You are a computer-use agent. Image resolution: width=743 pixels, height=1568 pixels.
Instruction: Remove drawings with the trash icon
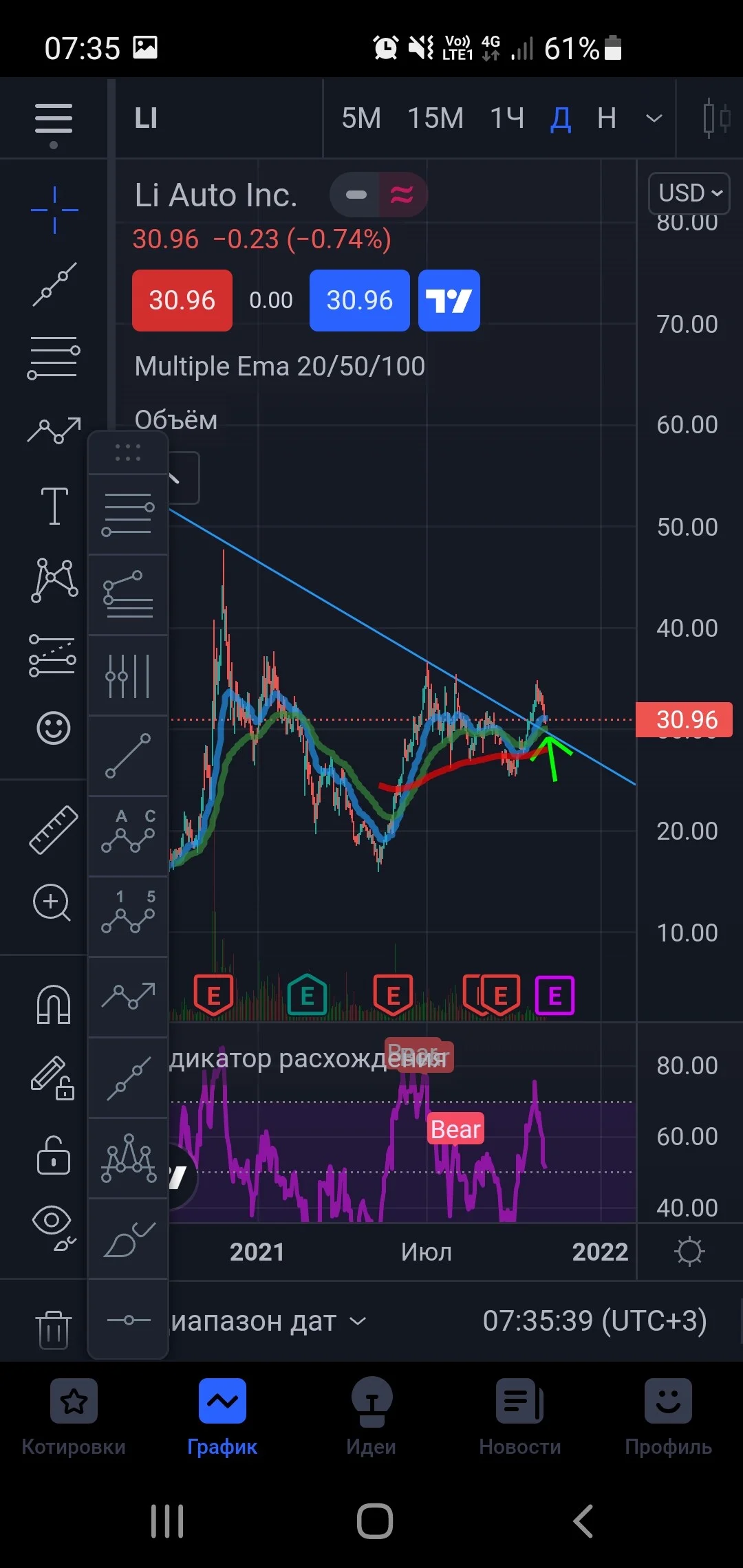[54, 1329]
